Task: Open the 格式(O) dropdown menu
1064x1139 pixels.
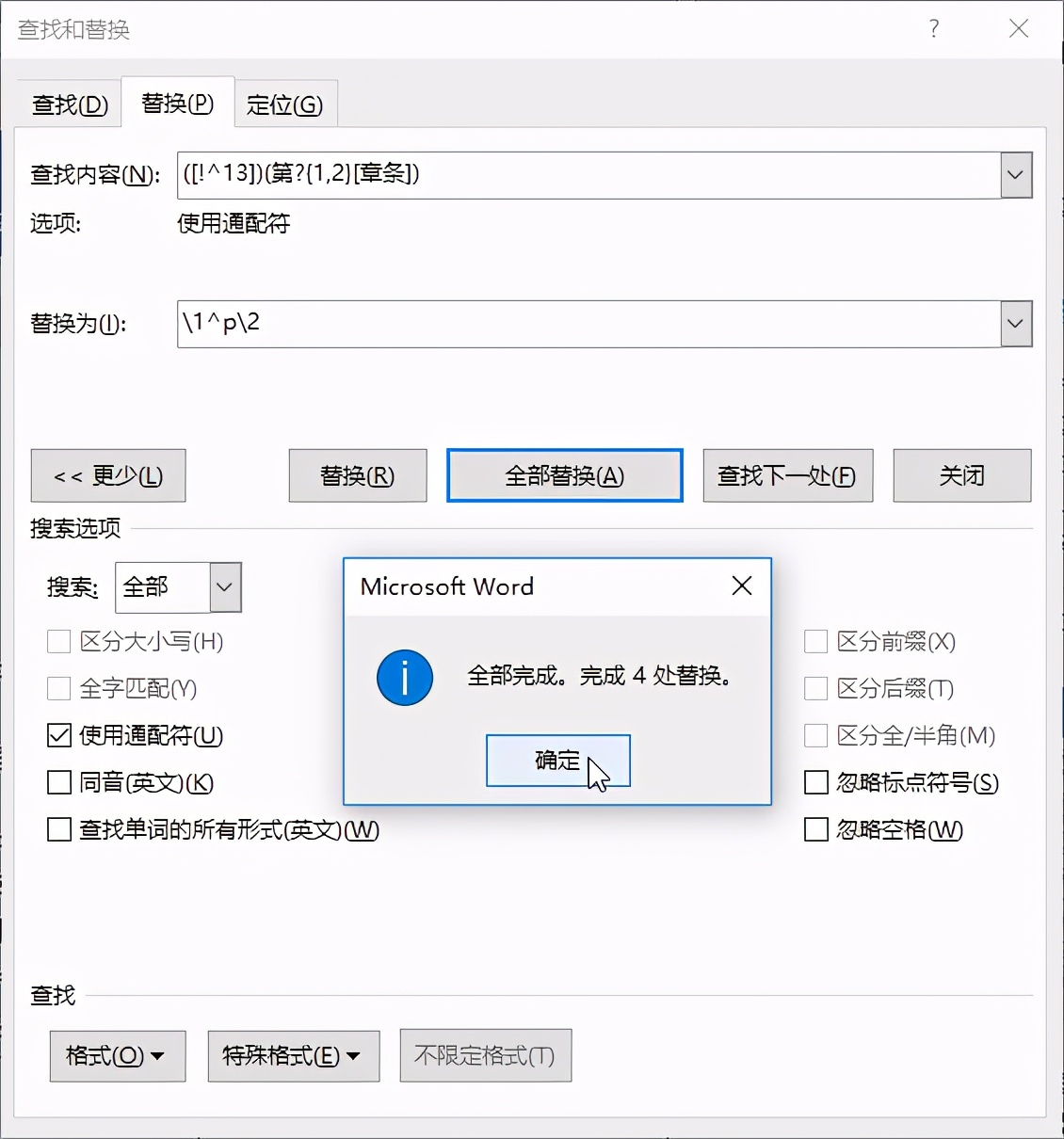Action: coord(117,1056)
